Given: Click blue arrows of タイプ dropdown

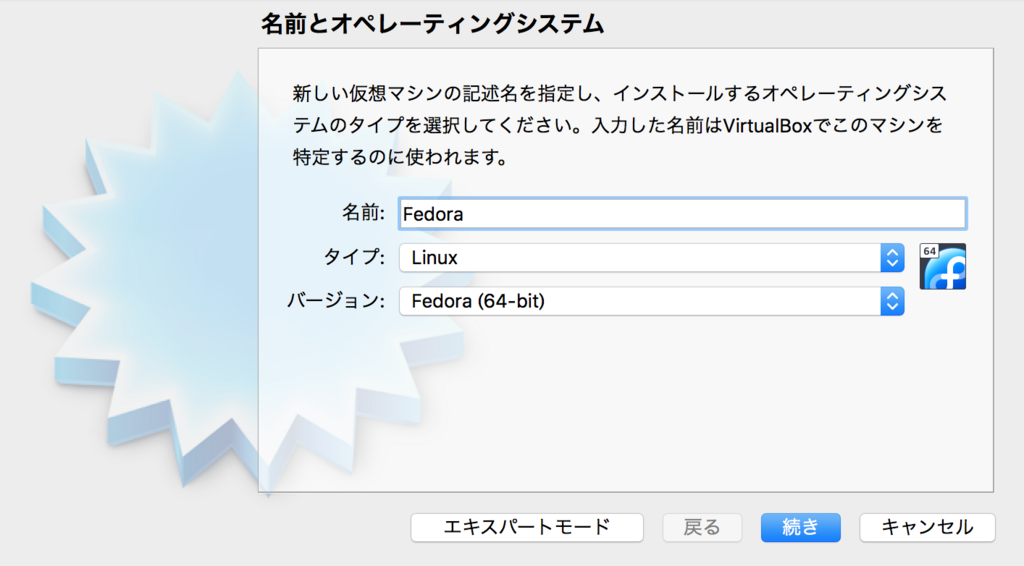Looking at the screenshot, I should 892,258.
